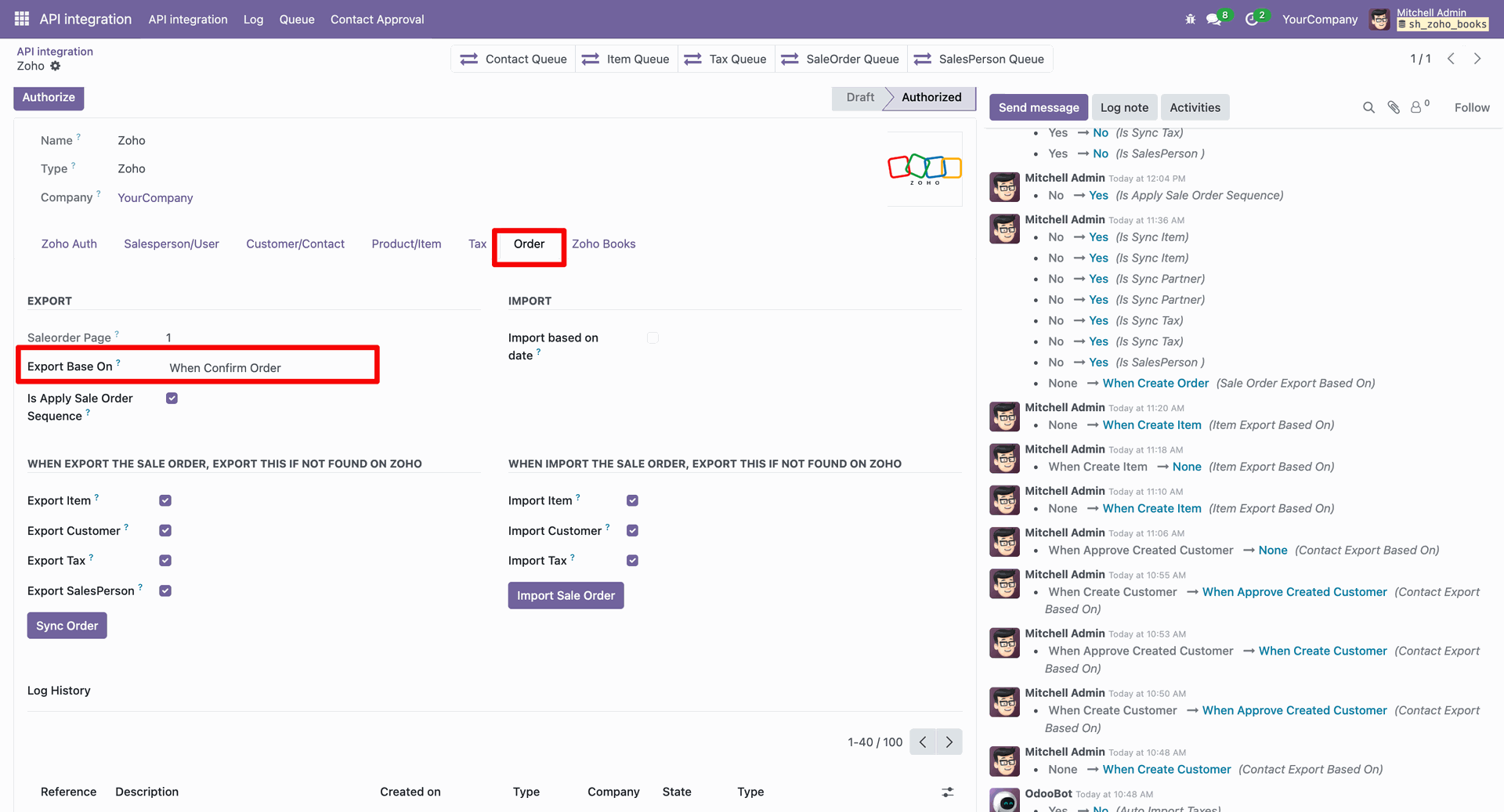
Task: Toggle the Import Item checkbox
Action: point(632,500)
